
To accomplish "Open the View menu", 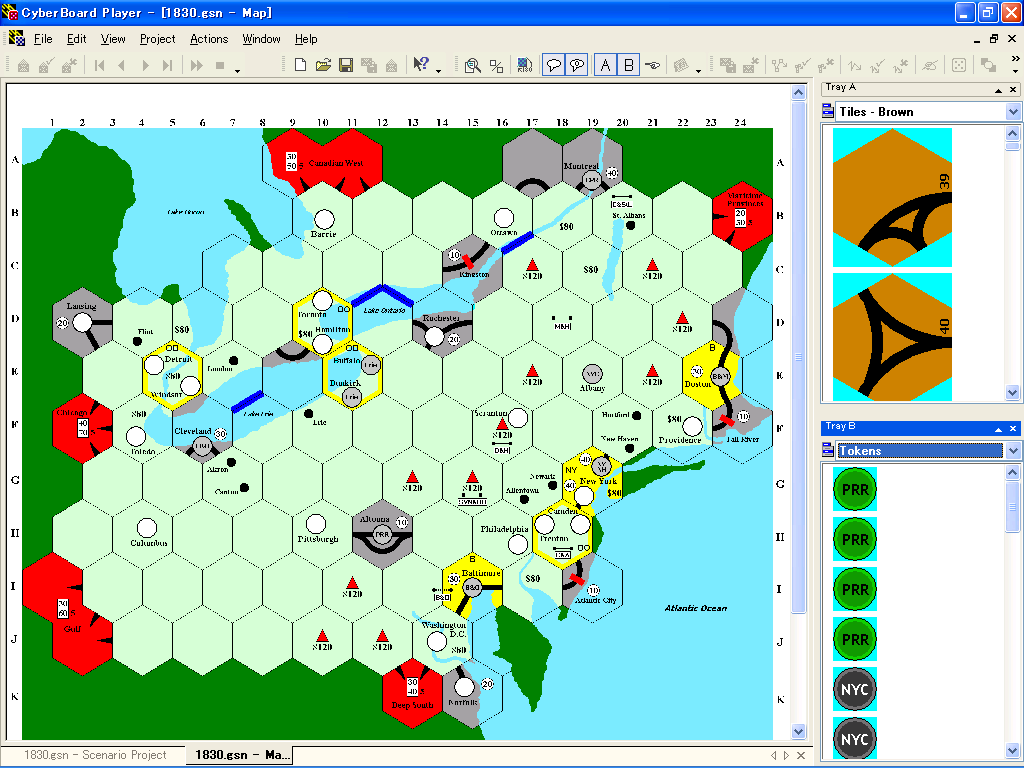I will [113, 39].
